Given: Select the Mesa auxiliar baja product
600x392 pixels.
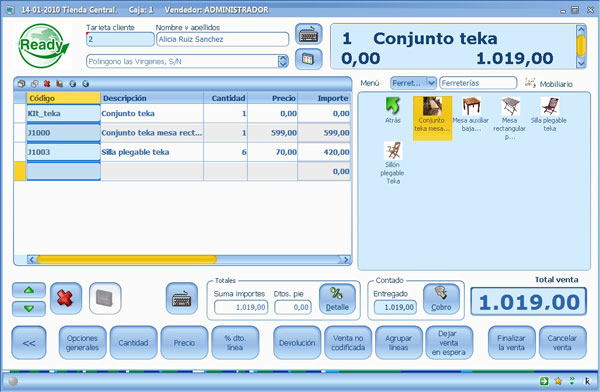Looking at the screenshot, I should point(471,114).
